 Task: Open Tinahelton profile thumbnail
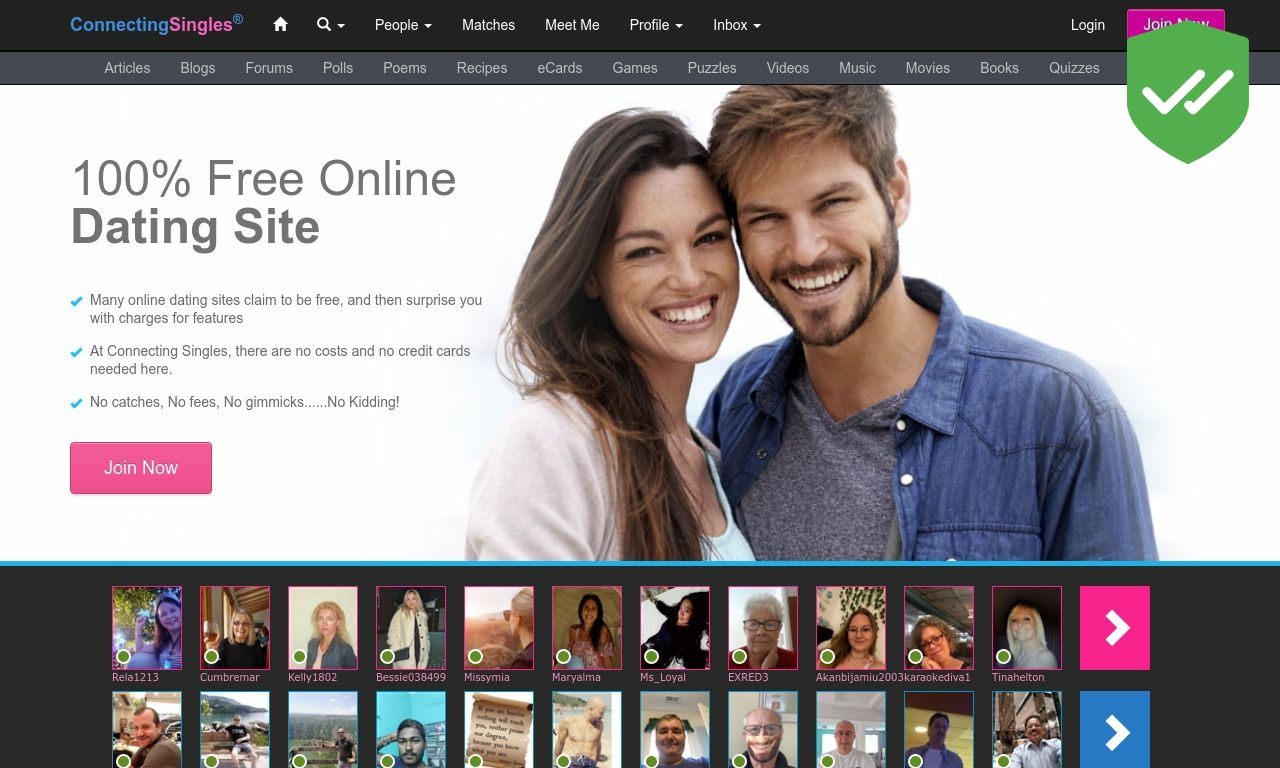[x=1027, y=628]
